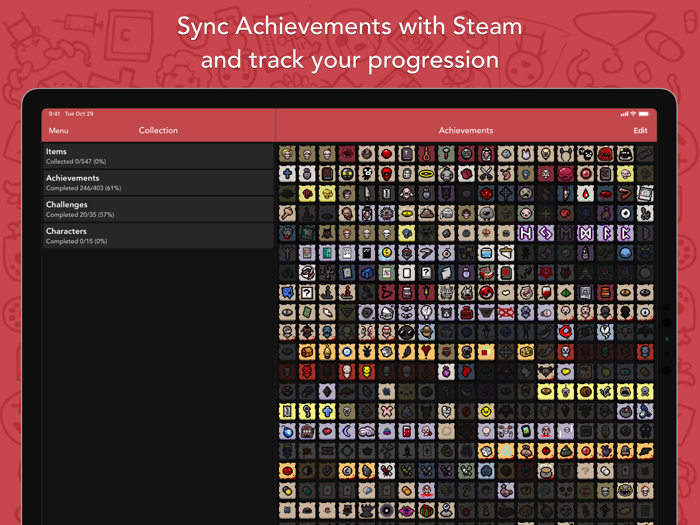Viewport: 700px width, 525px height.
Task: Tap the Wi-Fi indicator in the status bar
Action: 633,114
